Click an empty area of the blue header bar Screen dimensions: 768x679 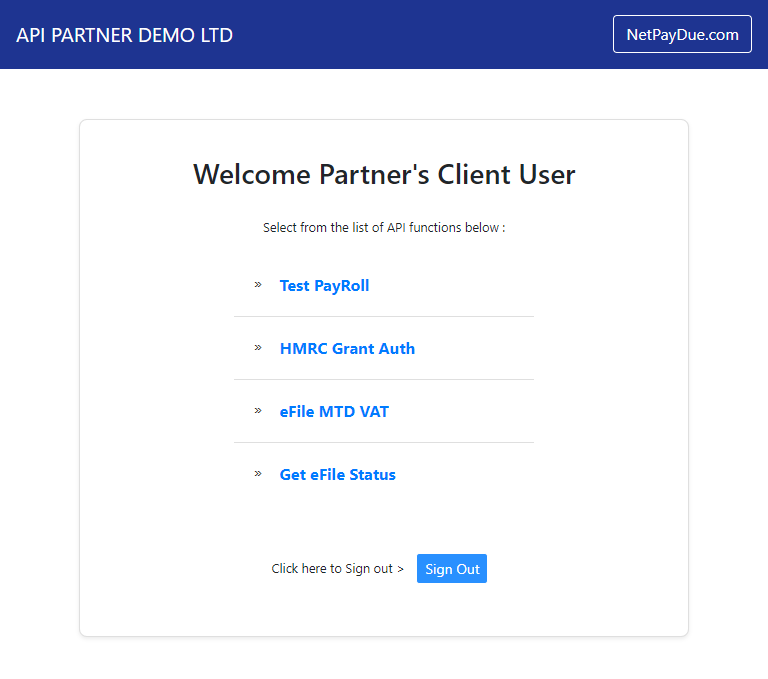pyautogui.click(x=420, y=35)
